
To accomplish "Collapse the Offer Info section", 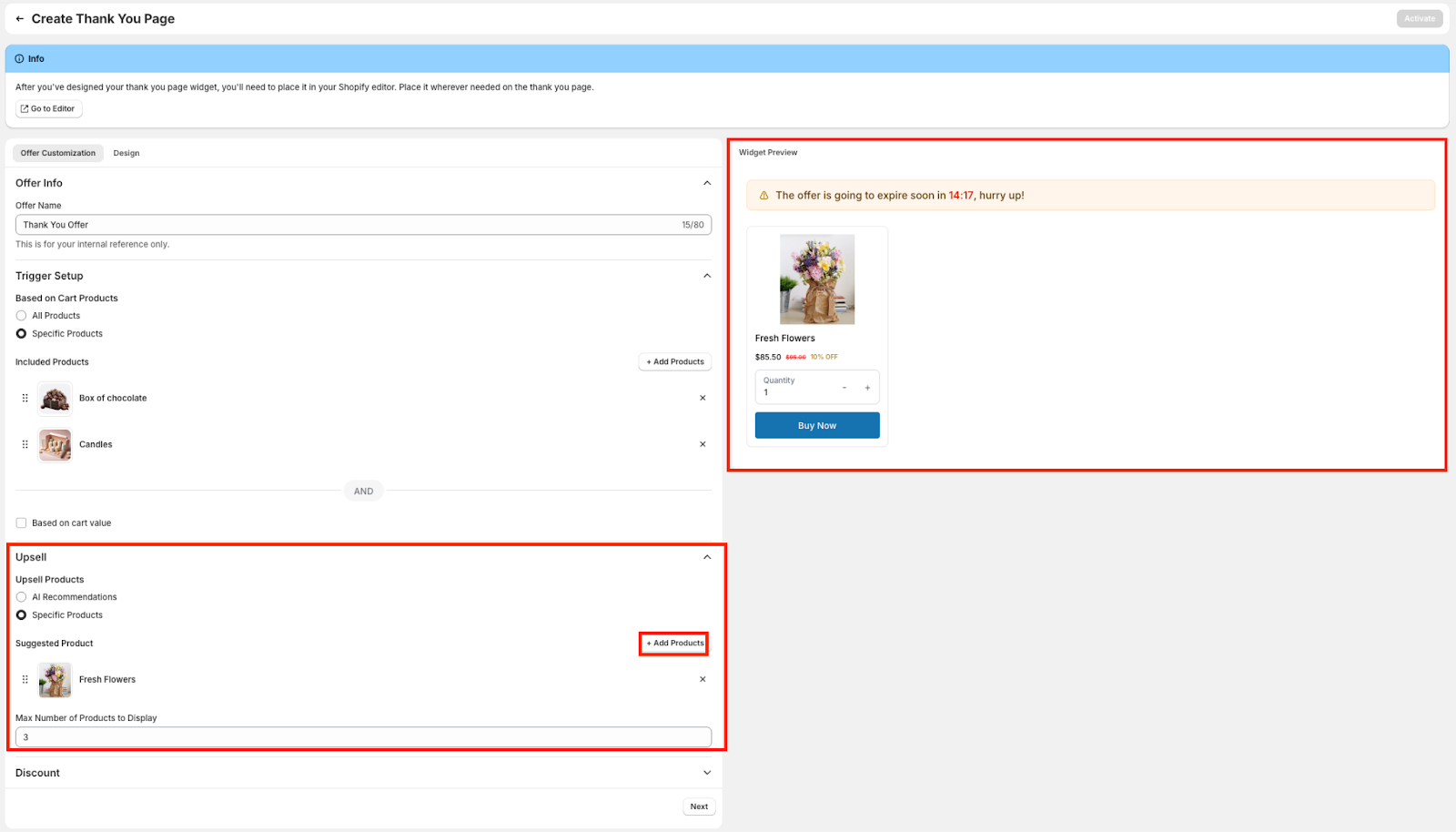I will [x=707, y=183].
